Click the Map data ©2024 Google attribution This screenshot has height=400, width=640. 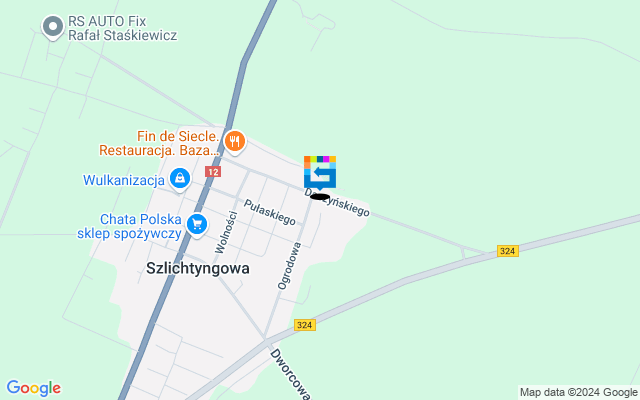pos(578,393)
